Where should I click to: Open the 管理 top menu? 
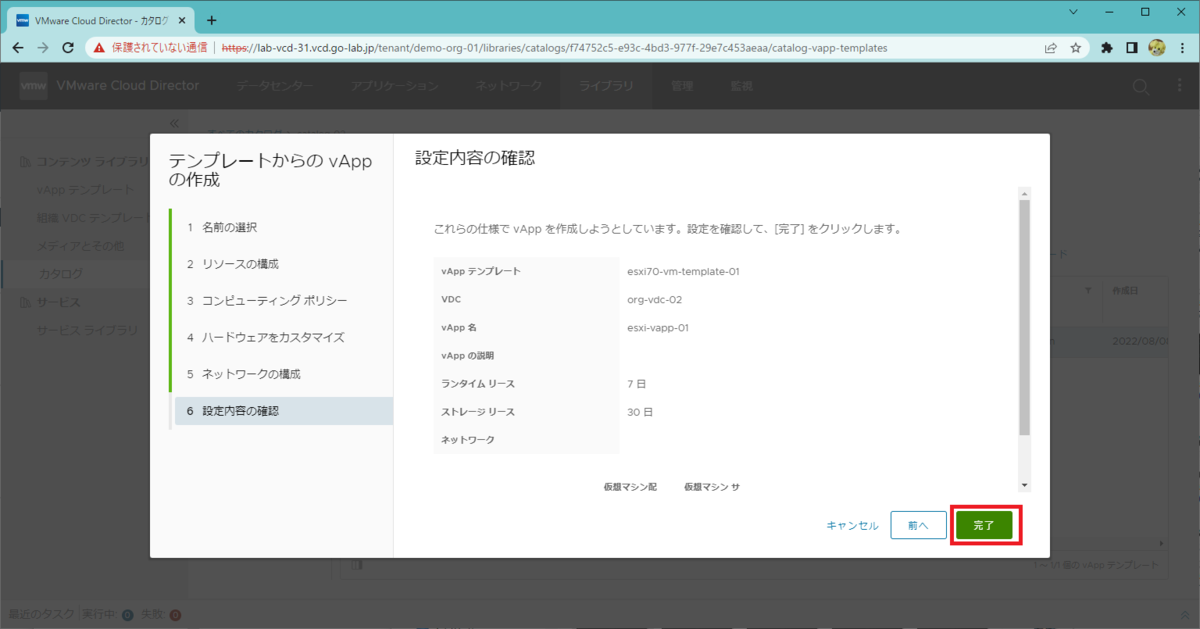point(682,86)
